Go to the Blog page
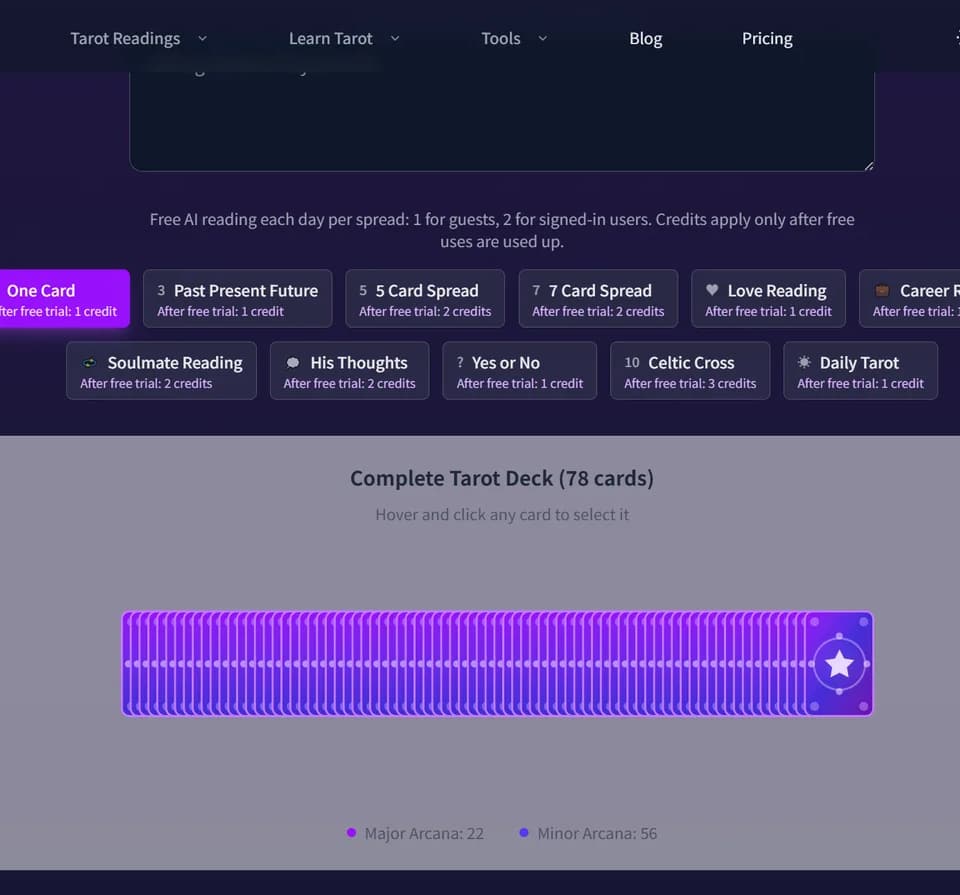The height and width of the screenshot is (895, 960). coord(645,39)
